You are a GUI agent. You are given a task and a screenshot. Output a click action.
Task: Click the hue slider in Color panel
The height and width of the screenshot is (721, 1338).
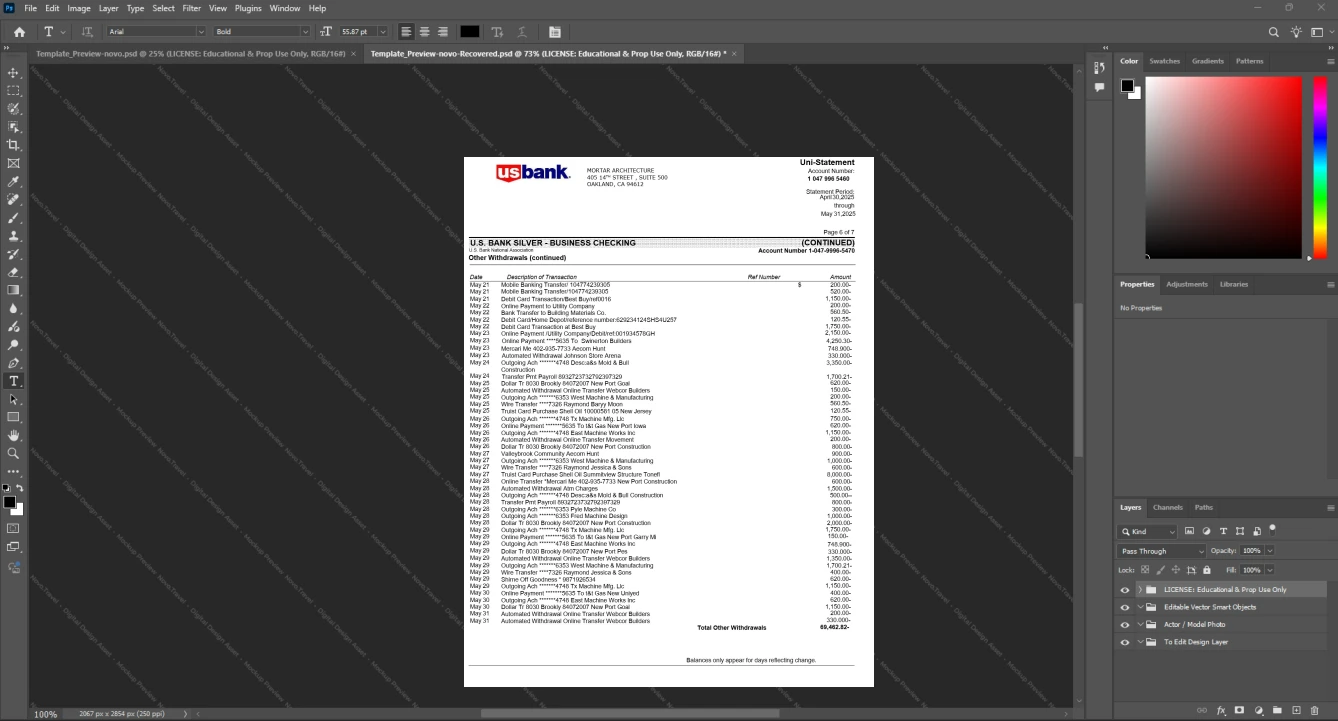coord(1320,167)
